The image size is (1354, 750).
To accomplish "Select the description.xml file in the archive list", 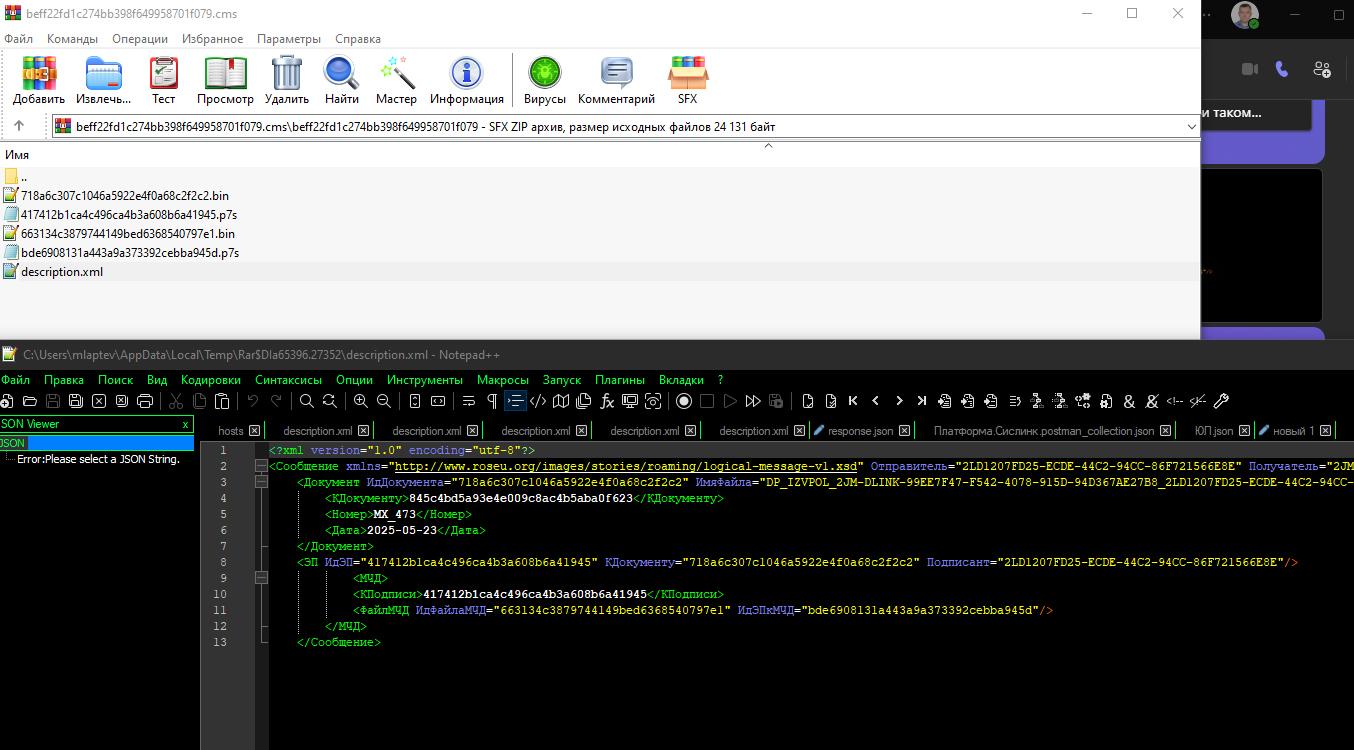I will tap(62, 272).
